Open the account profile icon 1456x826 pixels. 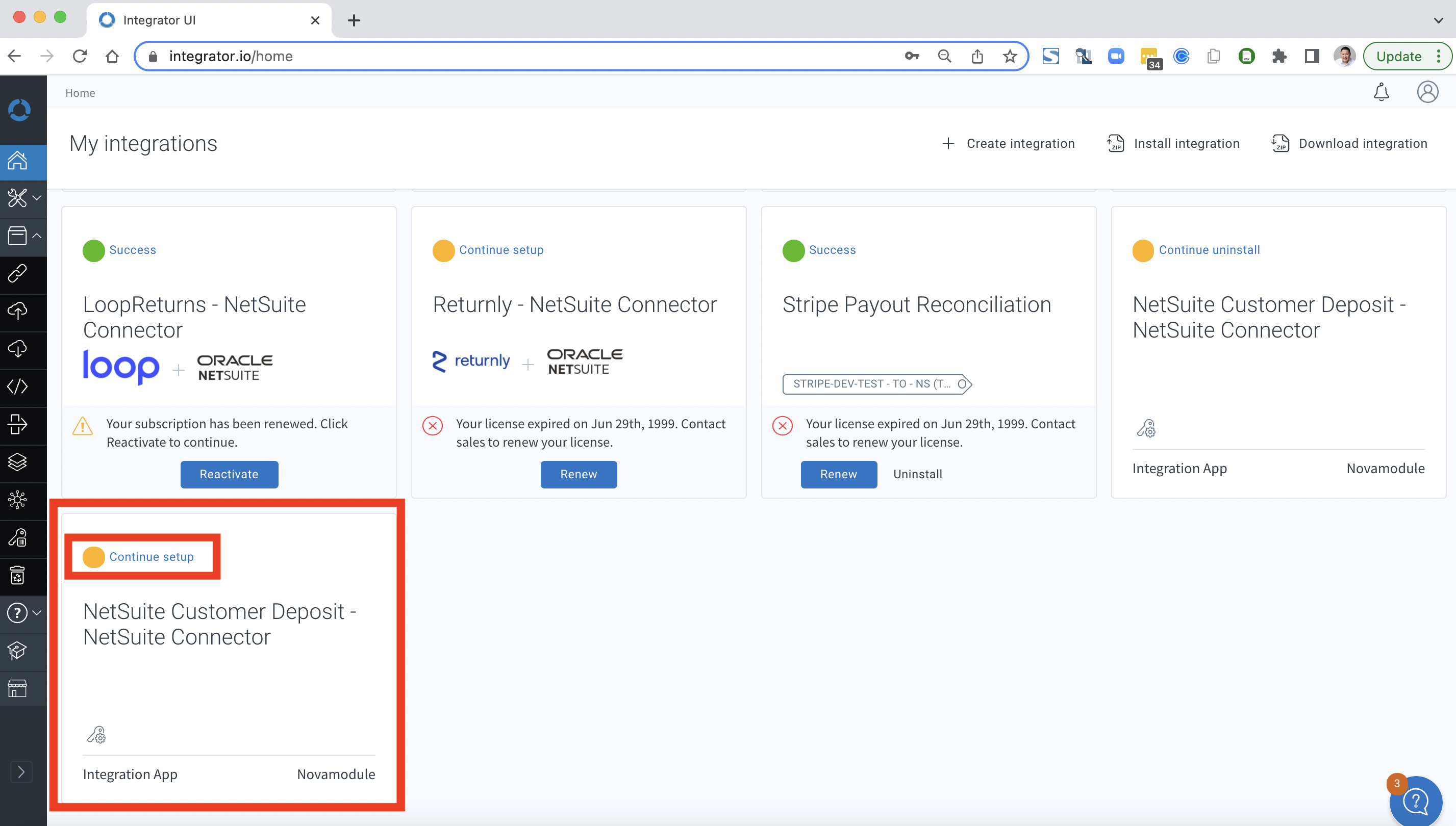point(1427,92)
